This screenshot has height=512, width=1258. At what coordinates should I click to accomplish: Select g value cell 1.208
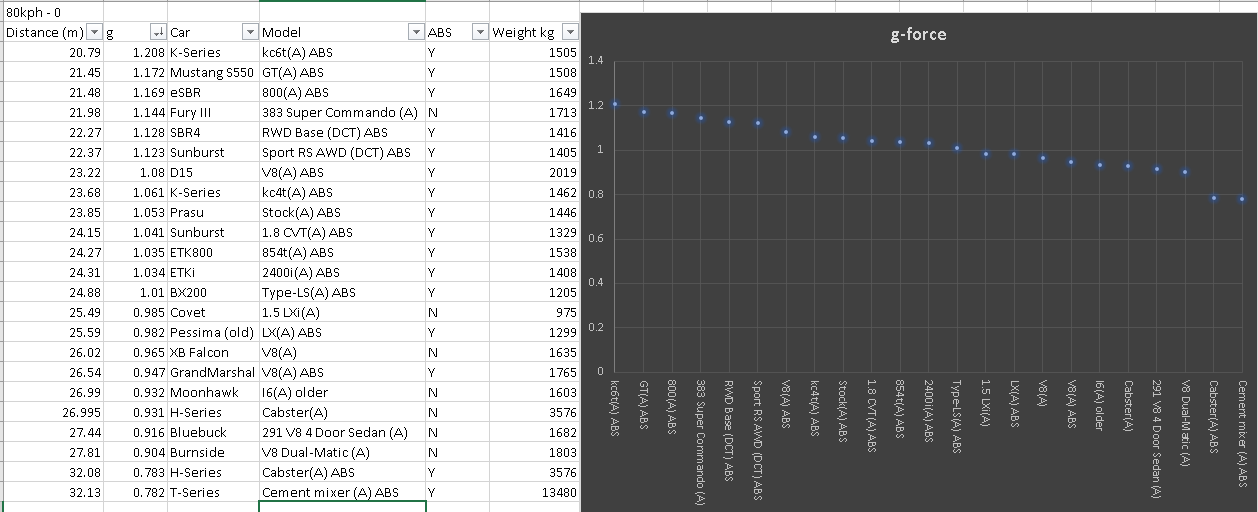135,52
